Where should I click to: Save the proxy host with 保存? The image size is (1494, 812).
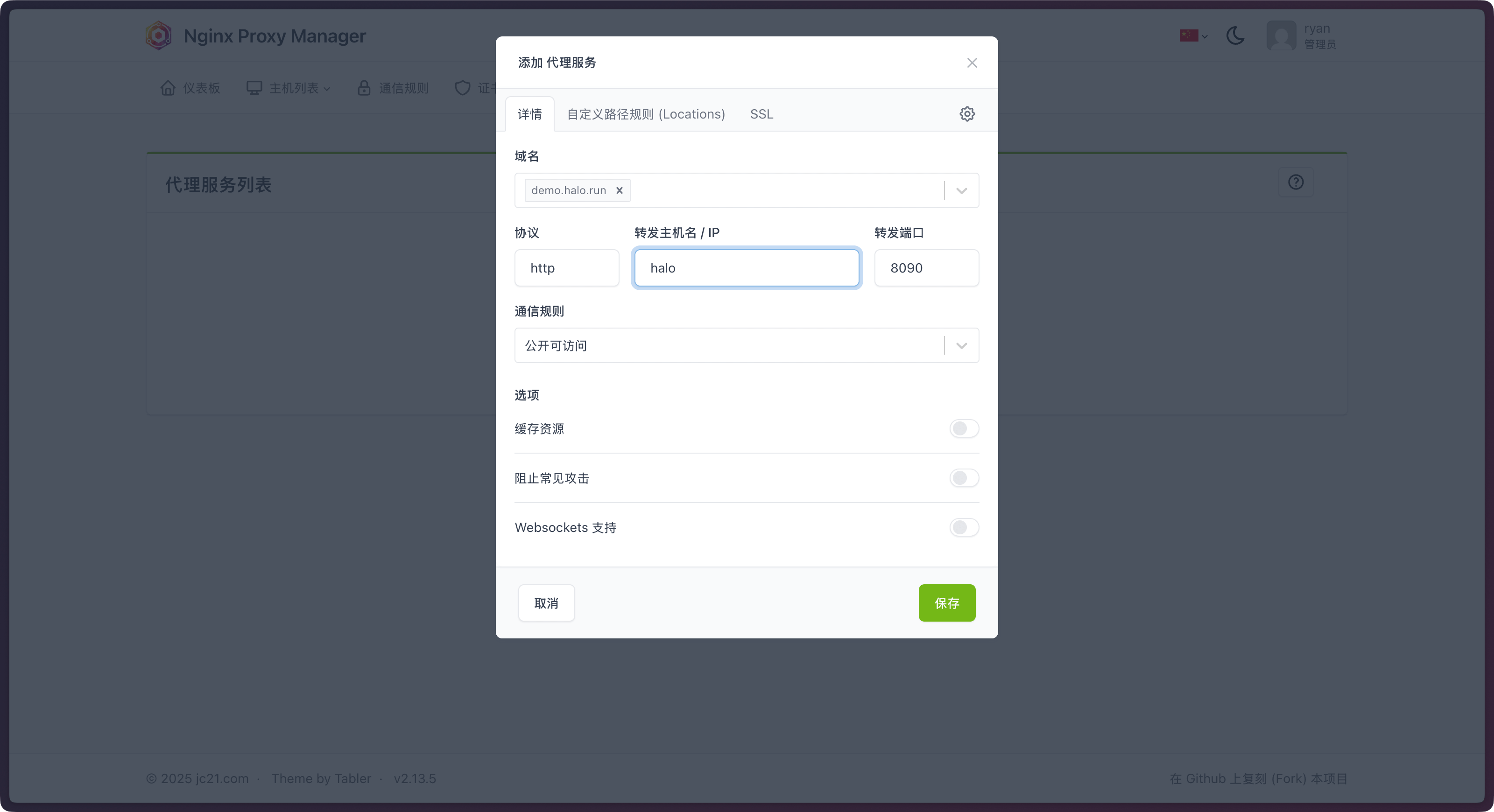point(946,603)
